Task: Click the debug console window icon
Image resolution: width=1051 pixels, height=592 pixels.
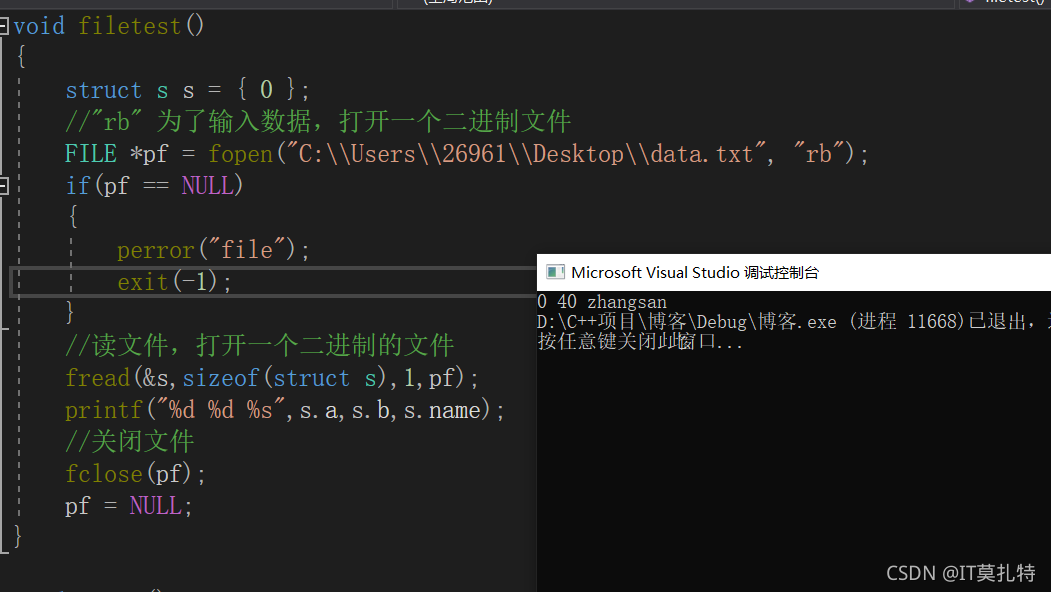Action: pyautogui.click(x=555, y=272)
